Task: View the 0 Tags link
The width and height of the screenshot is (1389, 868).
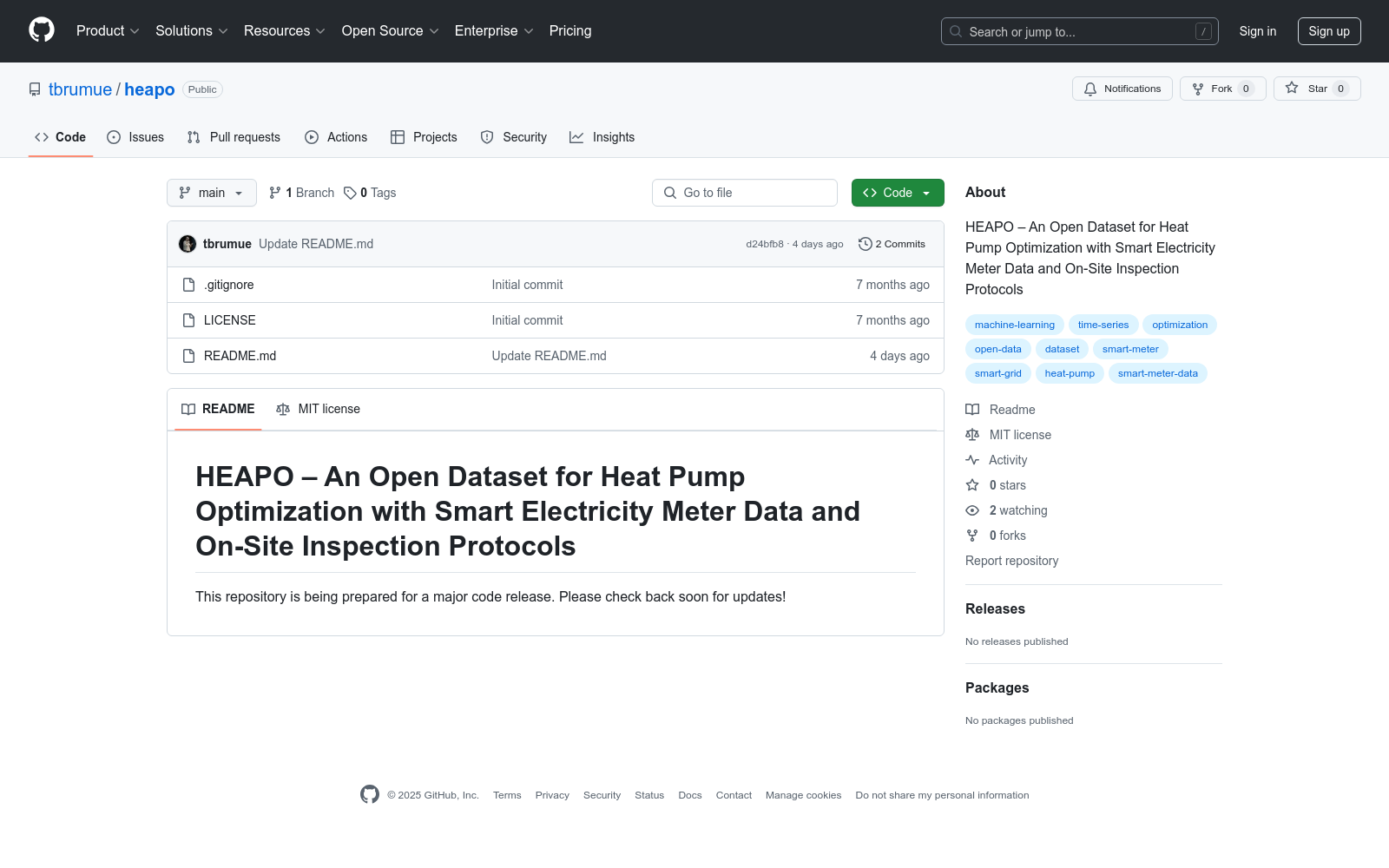Action: pos(370,193)
